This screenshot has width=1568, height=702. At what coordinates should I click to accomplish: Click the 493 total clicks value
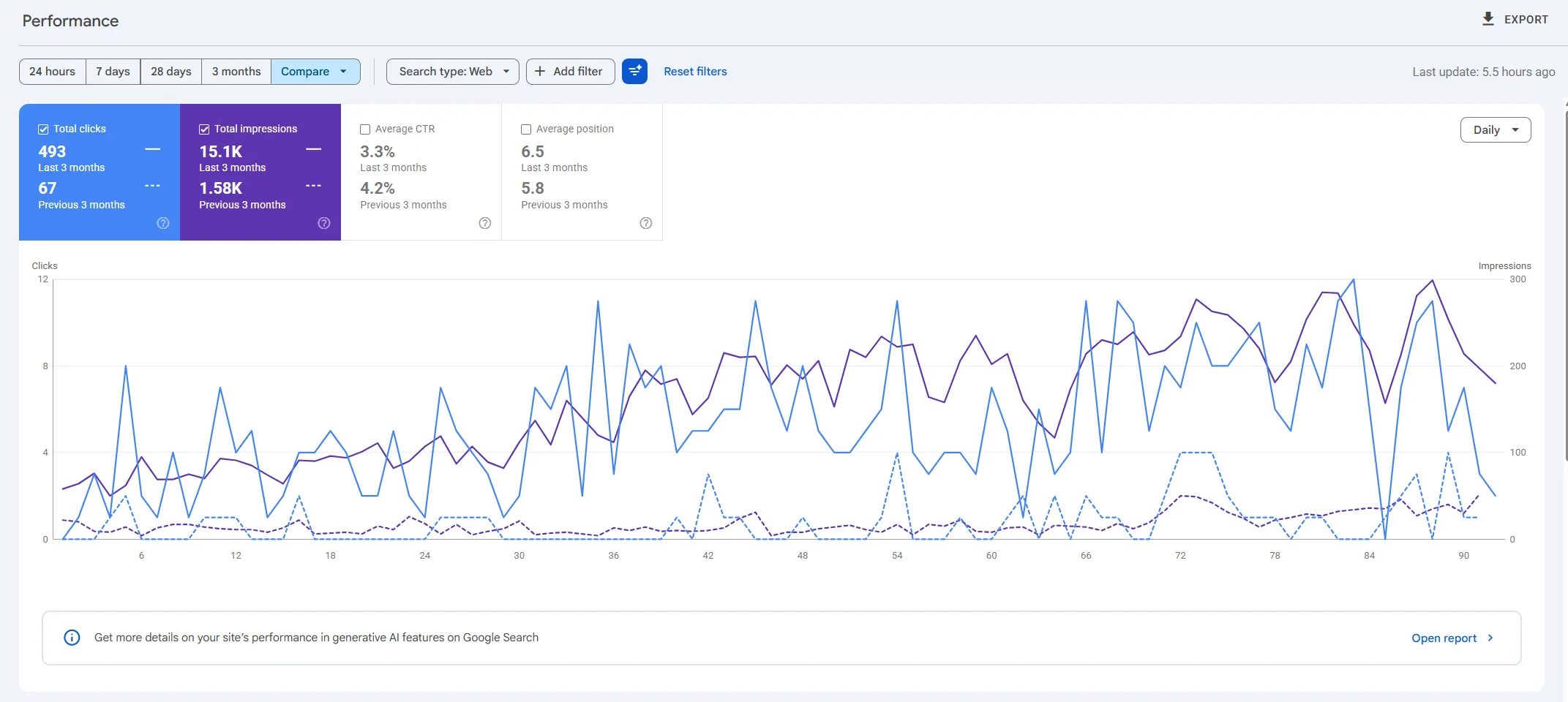click(x=52, y=151)
